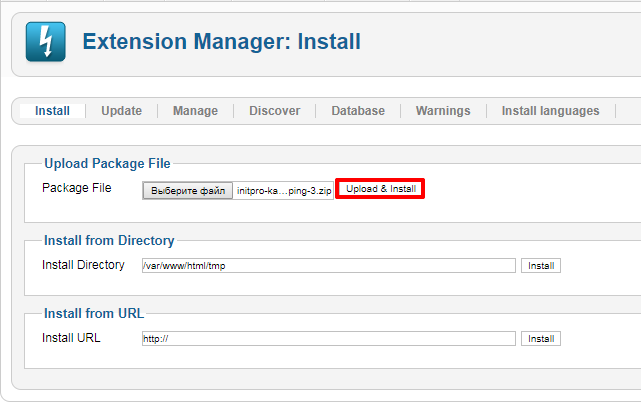Image resolution: width=641 pixels, height=402 pixels.
Task: Switch to the Update tab
Action: pos(121,111)
